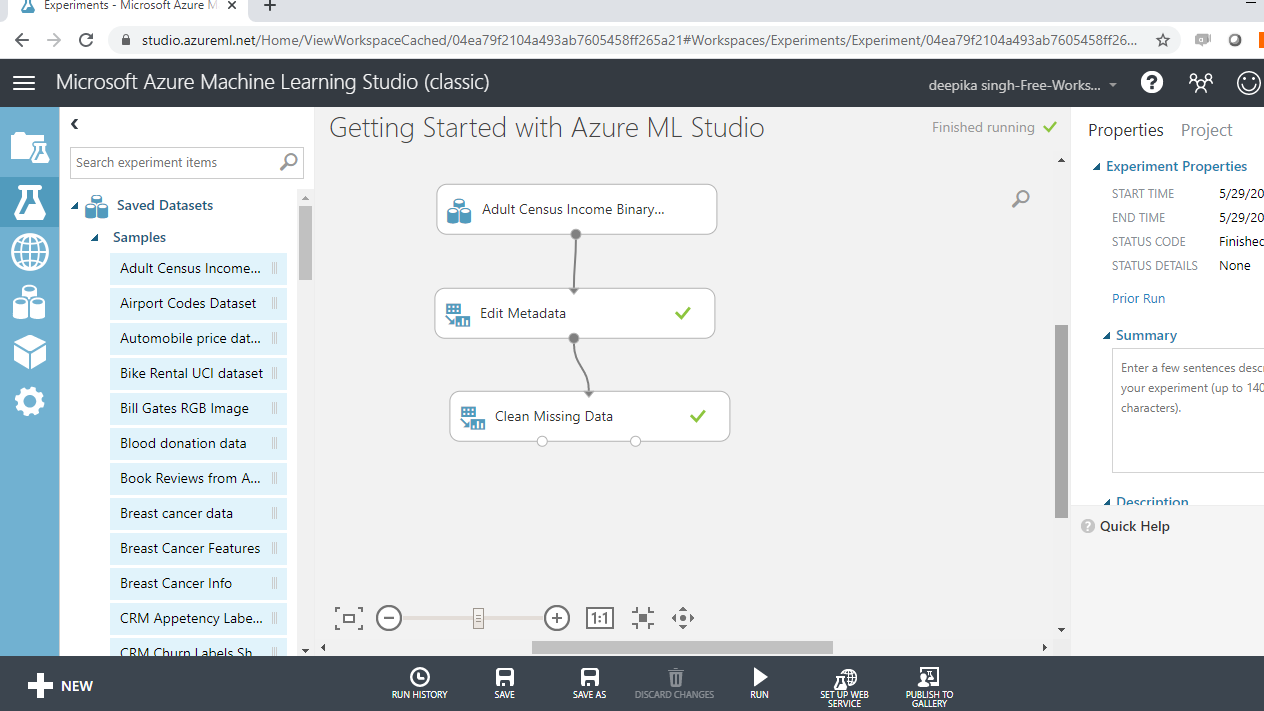Click Clean Missing Data right output port
Image resolution: width=1264 pixels, height=711 pixels.
click(x=636, y=441)
